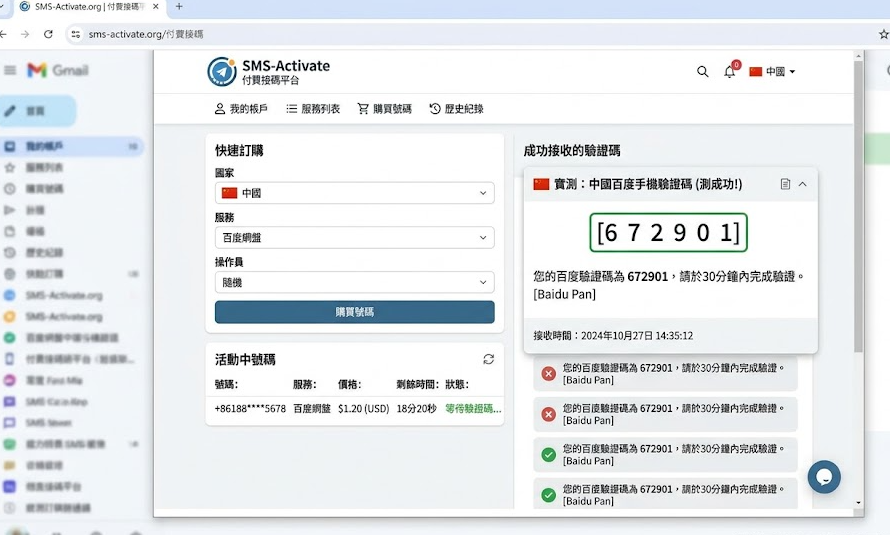Click the Gmail compose pencil button
Image resolution: width=890 pixels, height=535 pixels.
37,111
